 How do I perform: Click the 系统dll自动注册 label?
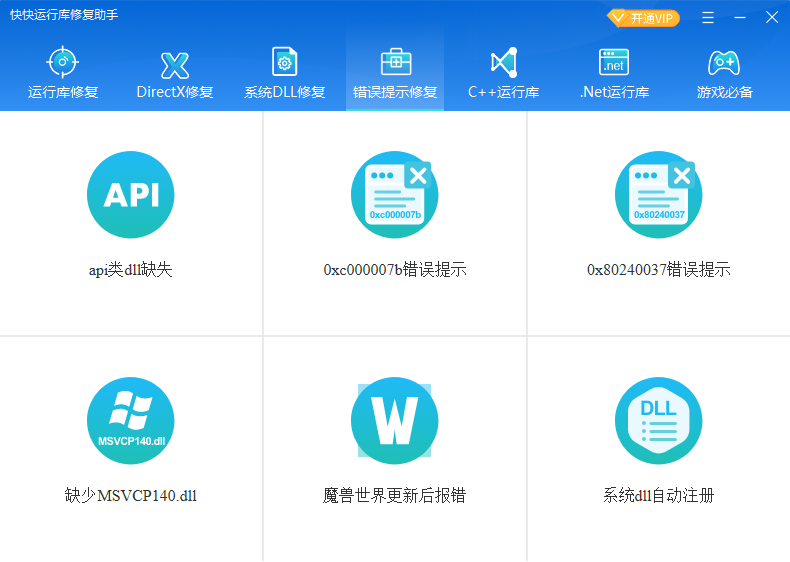658,496
